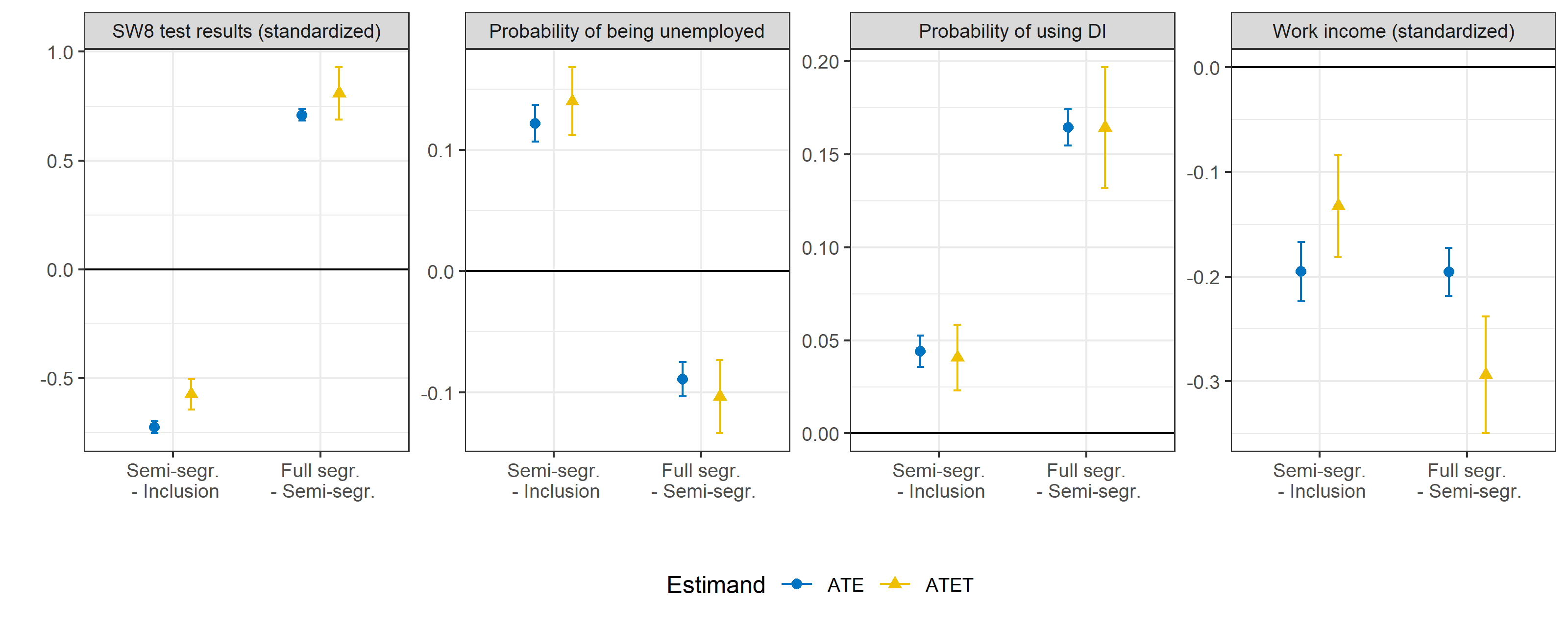This screenshot has height=627, width=1568.
Task: Click the "Estimand" legend title
Action: [716, 585]
